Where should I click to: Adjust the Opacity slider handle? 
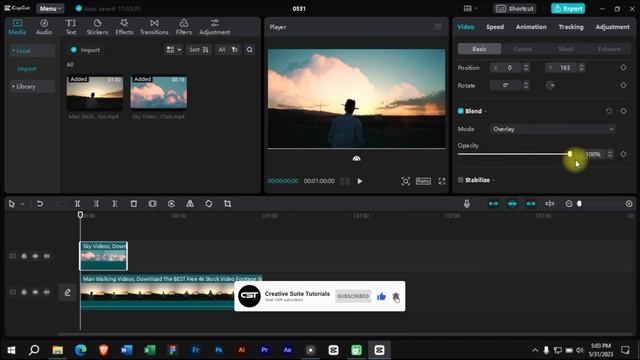(x=570, y=154)
